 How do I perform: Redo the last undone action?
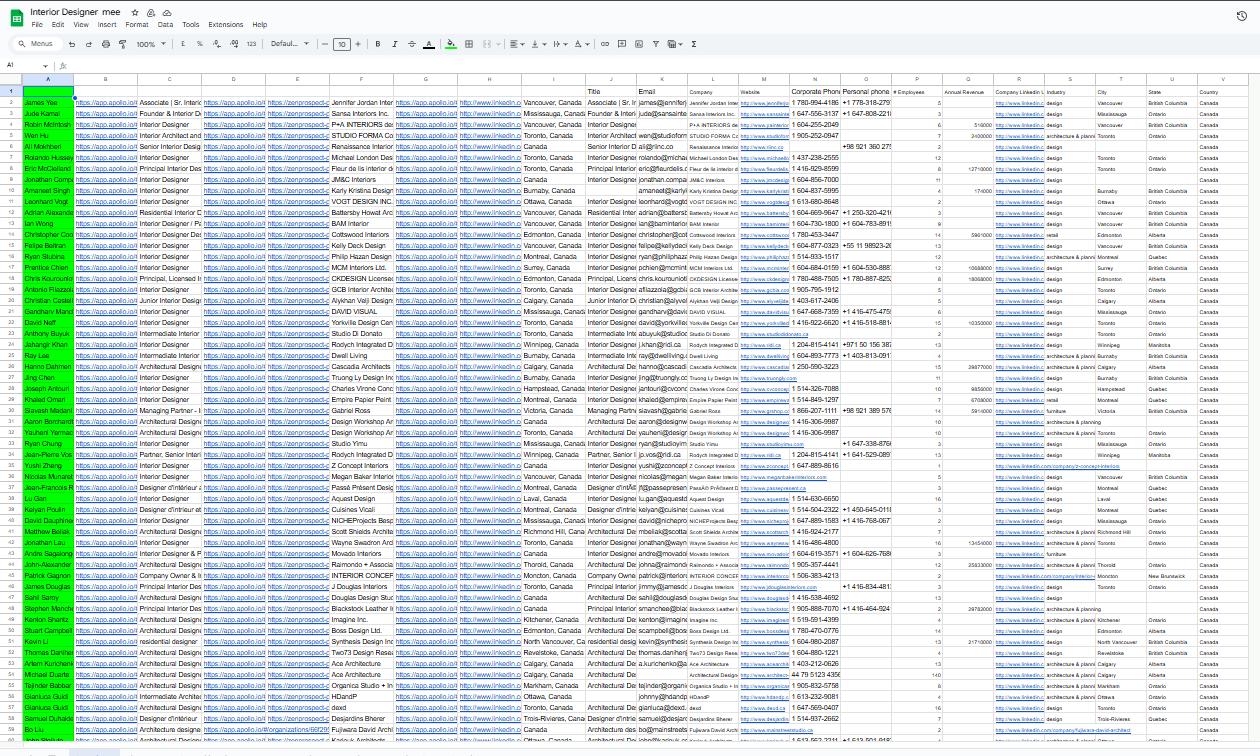click(89, 44)
